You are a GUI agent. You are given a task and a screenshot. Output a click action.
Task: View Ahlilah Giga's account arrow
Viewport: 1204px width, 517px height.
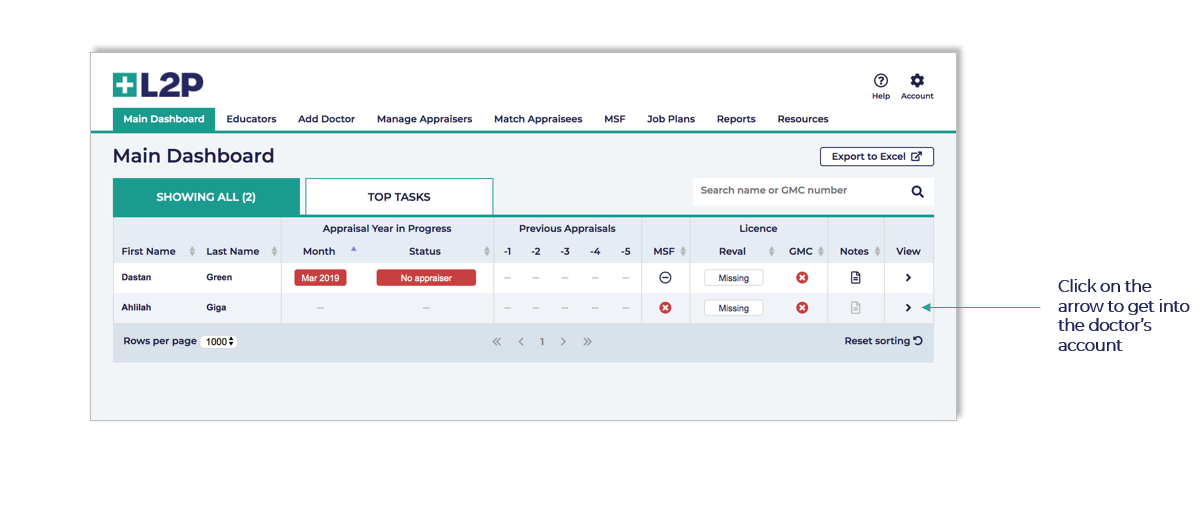click(x=908, y=308)
